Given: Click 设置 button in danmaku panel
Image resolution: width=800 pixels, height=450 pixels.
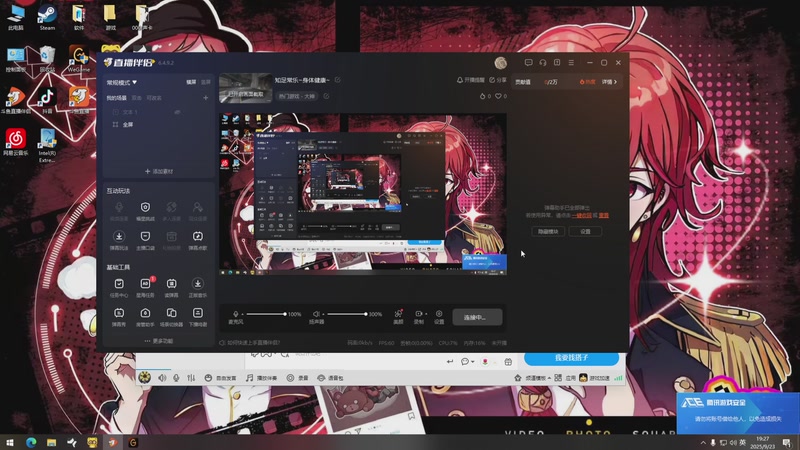Looking at the screenshot, I should (585, 232).
